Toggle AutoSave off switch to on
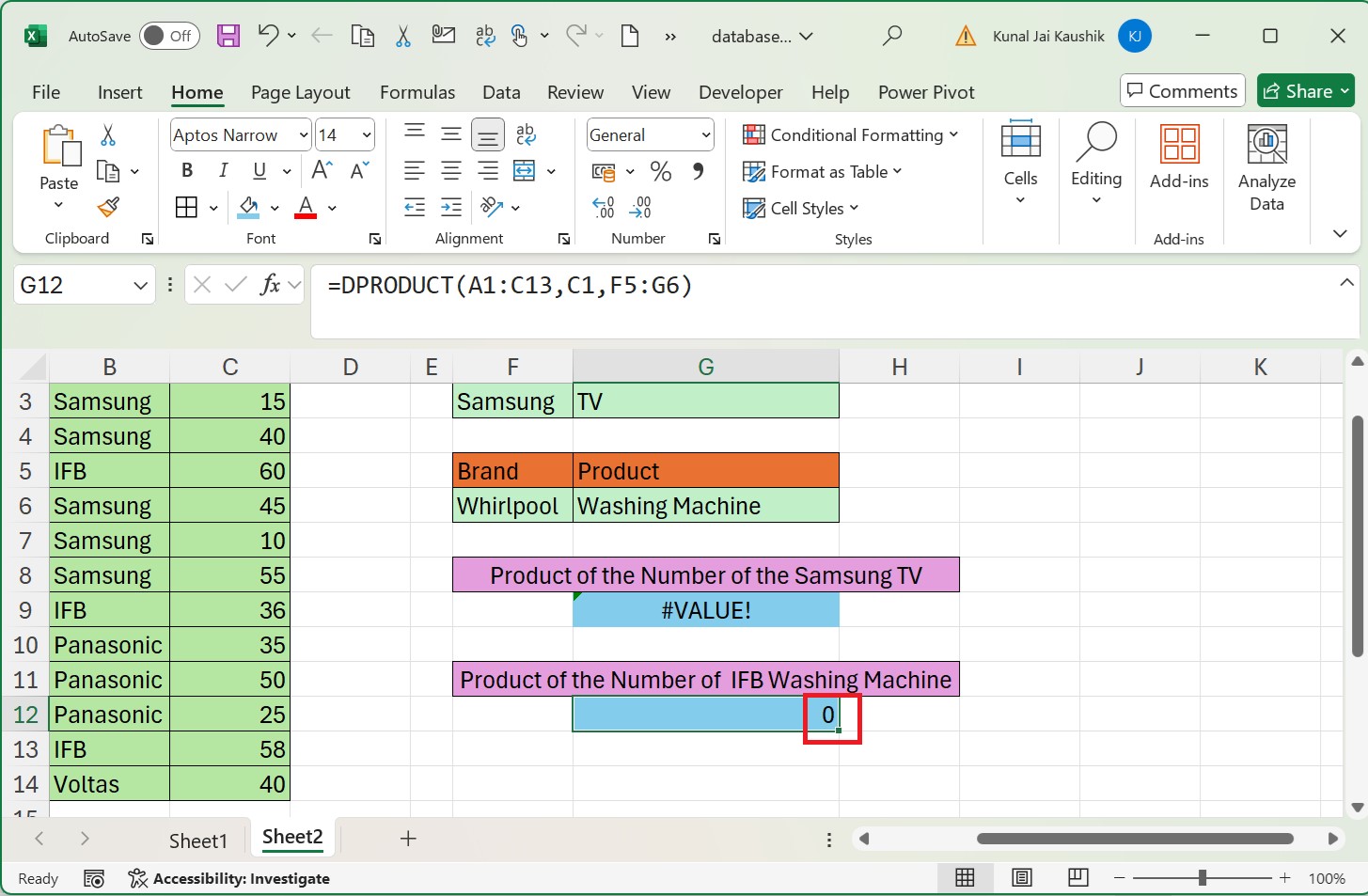Viewport: 1368px width, 896px height. 167,35
